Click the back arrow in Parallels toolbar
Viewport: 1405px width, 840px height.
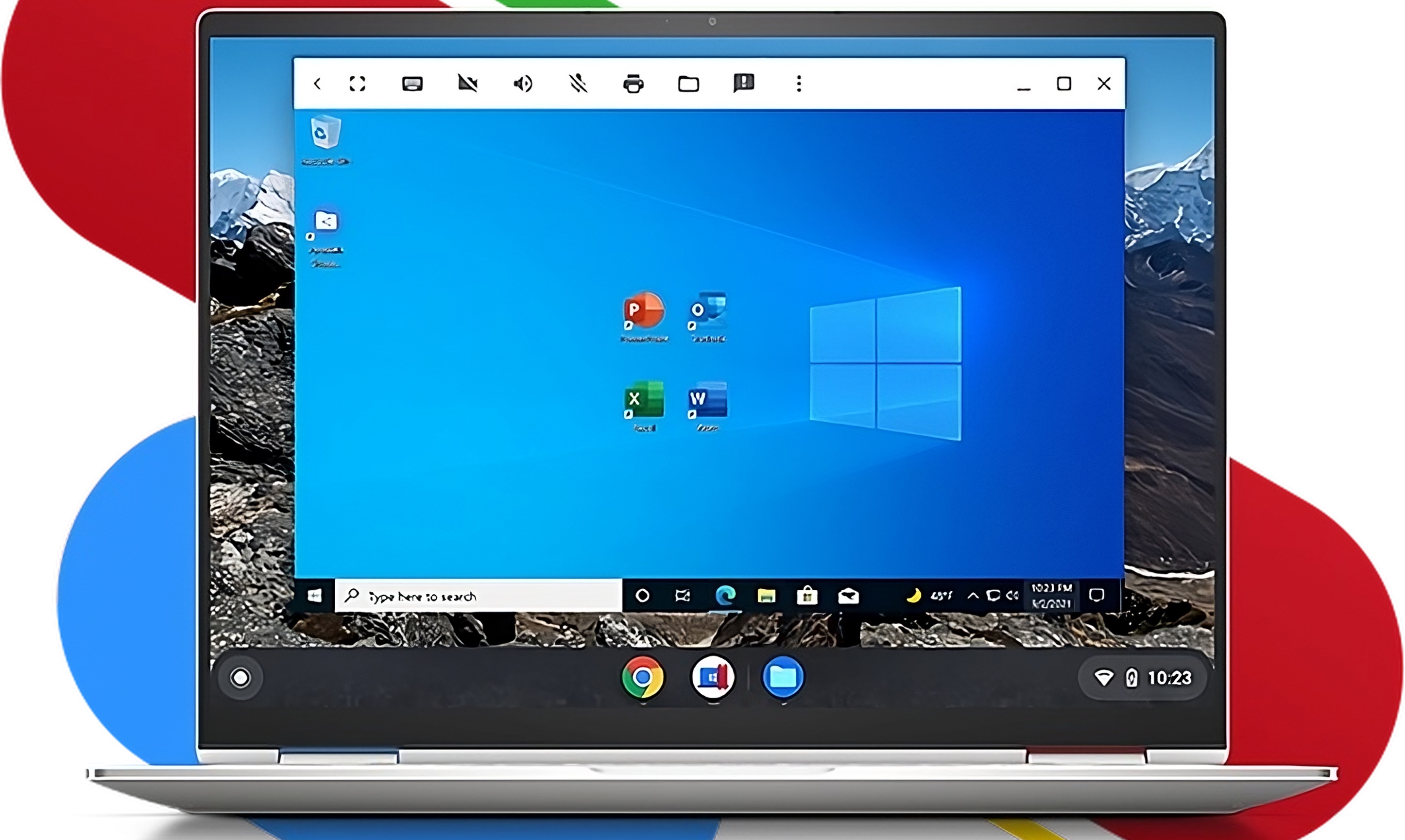(317, 84)
